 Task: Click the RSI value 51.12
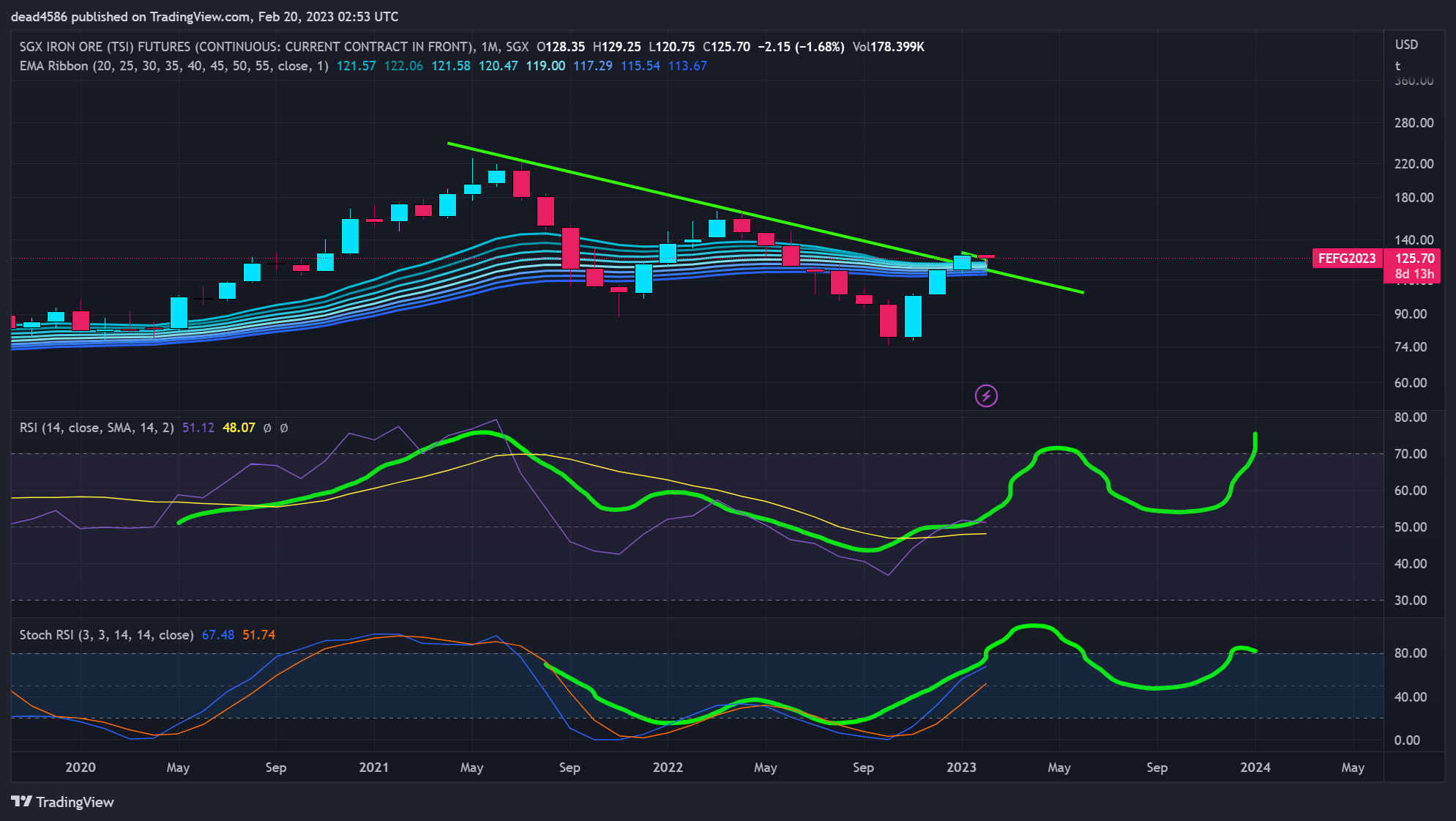(x=198, y=428)
